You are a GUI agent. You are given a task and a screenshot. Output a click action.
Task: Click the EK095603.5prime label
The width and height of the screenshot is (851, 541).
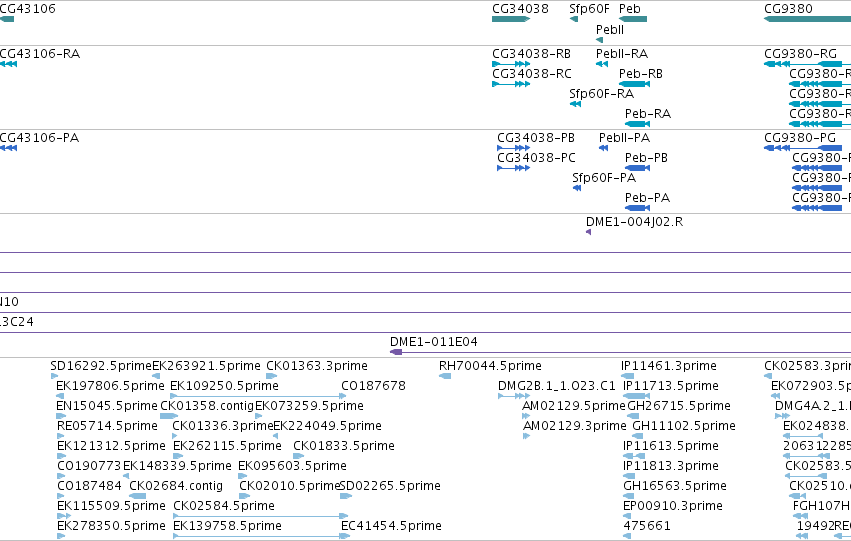(293, 466)
